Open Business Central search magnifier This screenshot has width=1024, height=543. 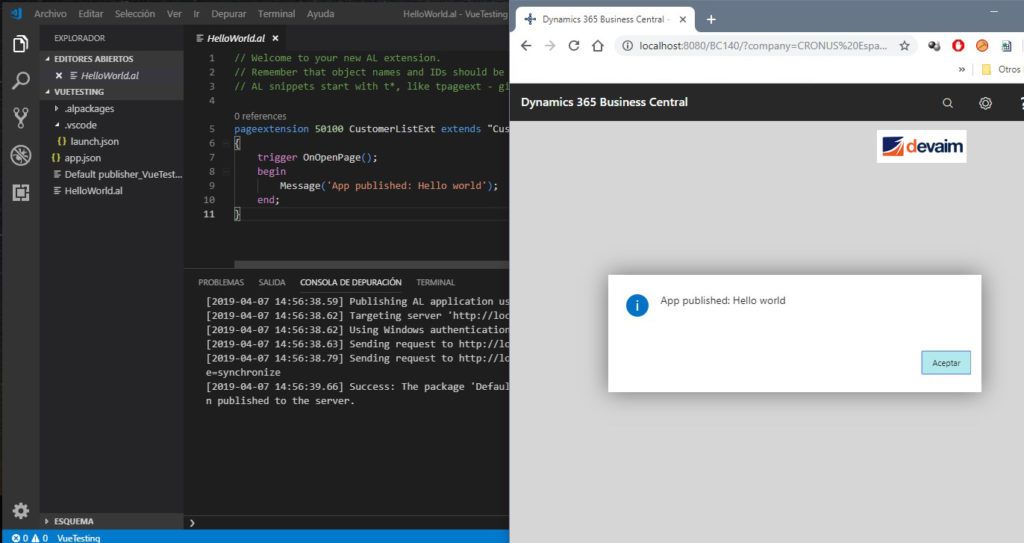click(x=948, y=103)
